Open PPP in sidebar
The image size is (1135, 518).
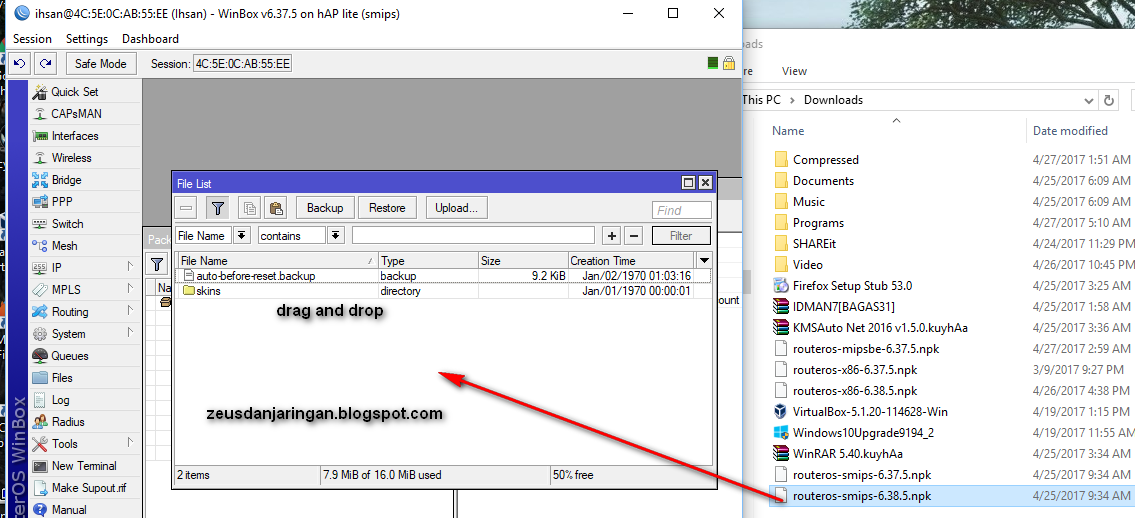click(x=62, y=202)
